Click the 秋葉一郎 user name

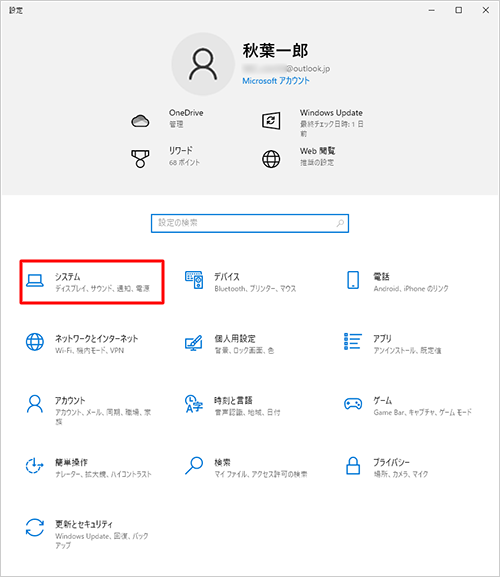275,50
